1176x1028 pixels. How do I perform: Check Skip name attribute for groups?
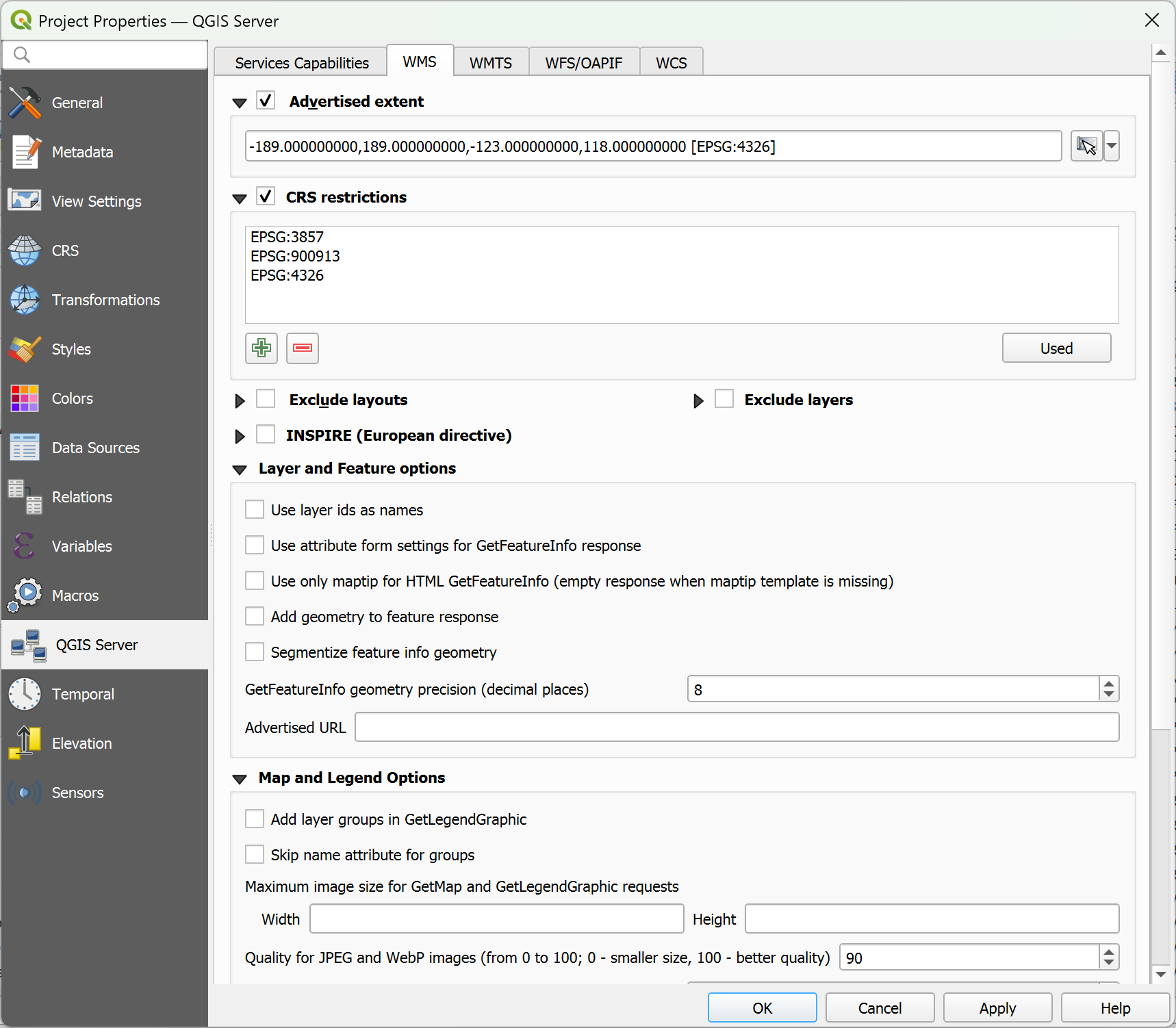click(x=255, y=854)
